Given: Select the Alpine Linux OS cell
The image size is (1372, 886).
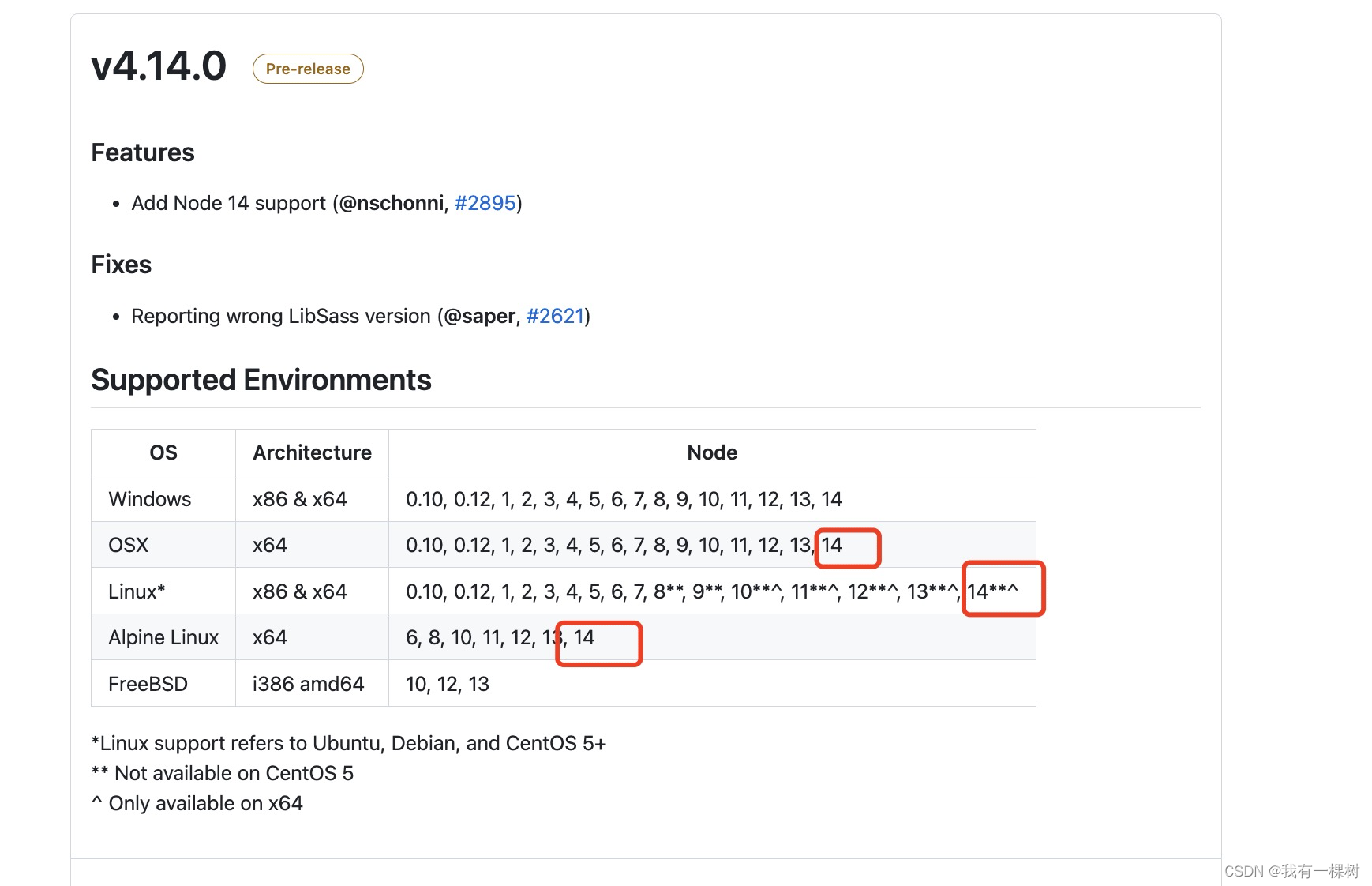Looking at the screenshot, I should (163, 637).
